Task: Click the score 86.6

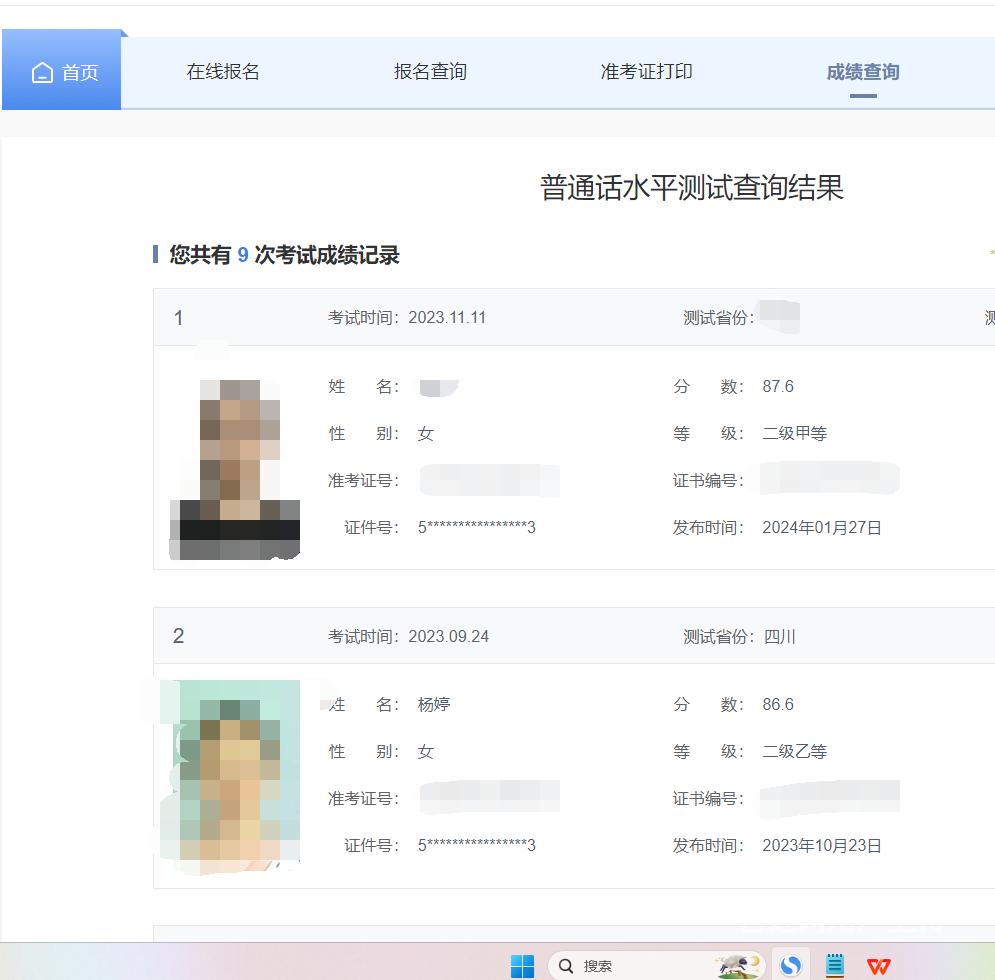Action: pos(778,704)
